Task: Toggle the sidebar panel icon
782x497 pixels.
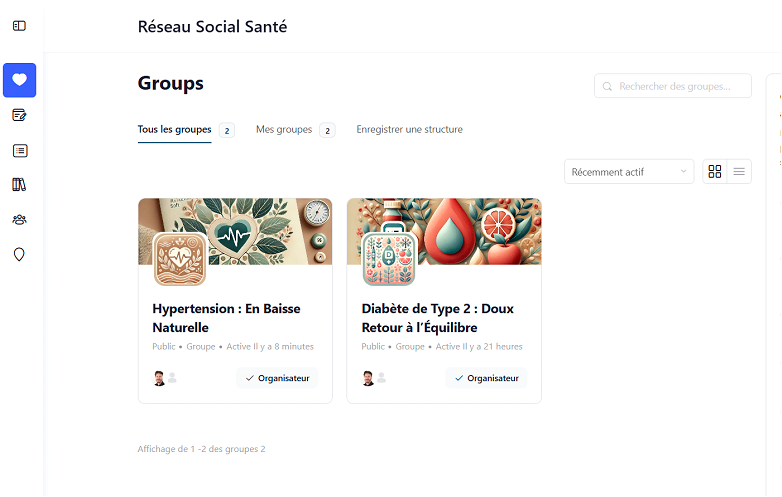Action: [19, 26]
